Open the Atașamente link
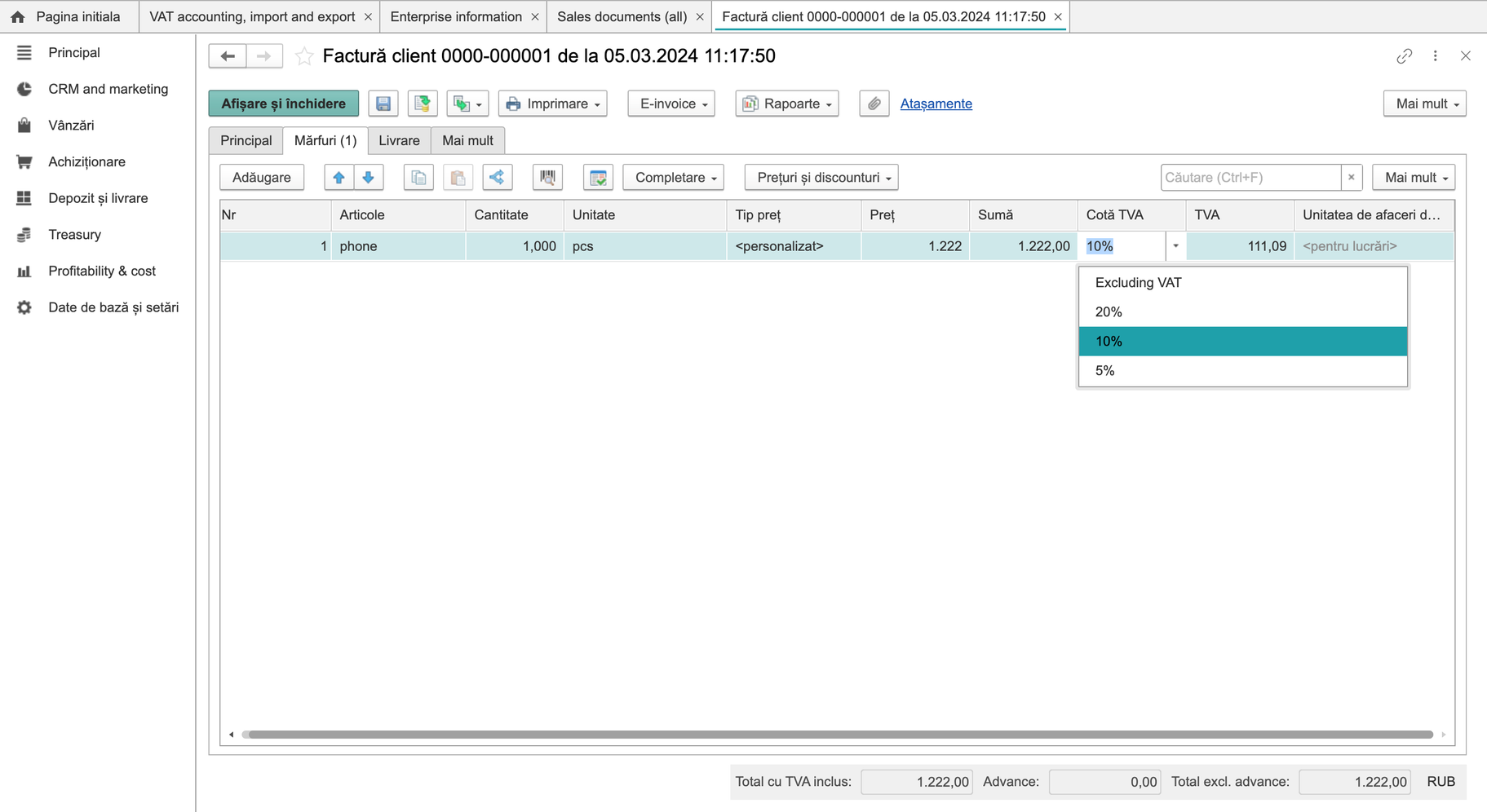1487x812 pixels. point(936,104)
